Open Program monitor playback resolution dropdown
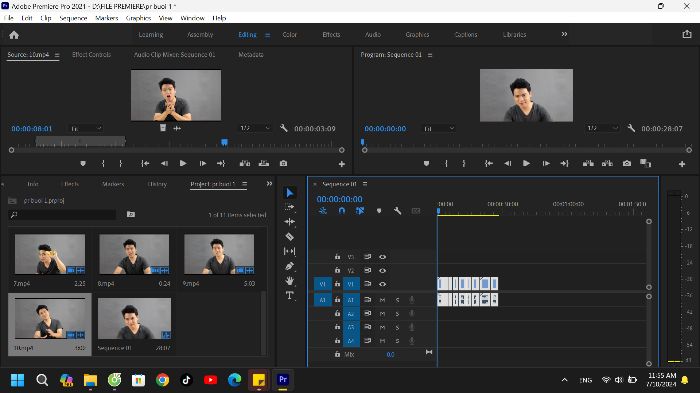This screenshot has width=700, height=393. 602,128
